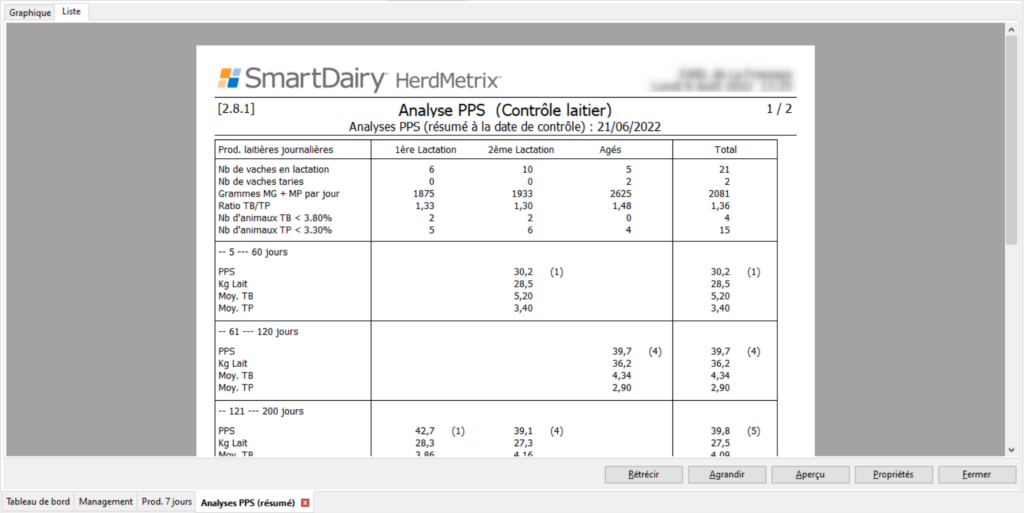Screen dimensions: 1024x513
Task: Switch to the Management tab
Action: (106, 502)
